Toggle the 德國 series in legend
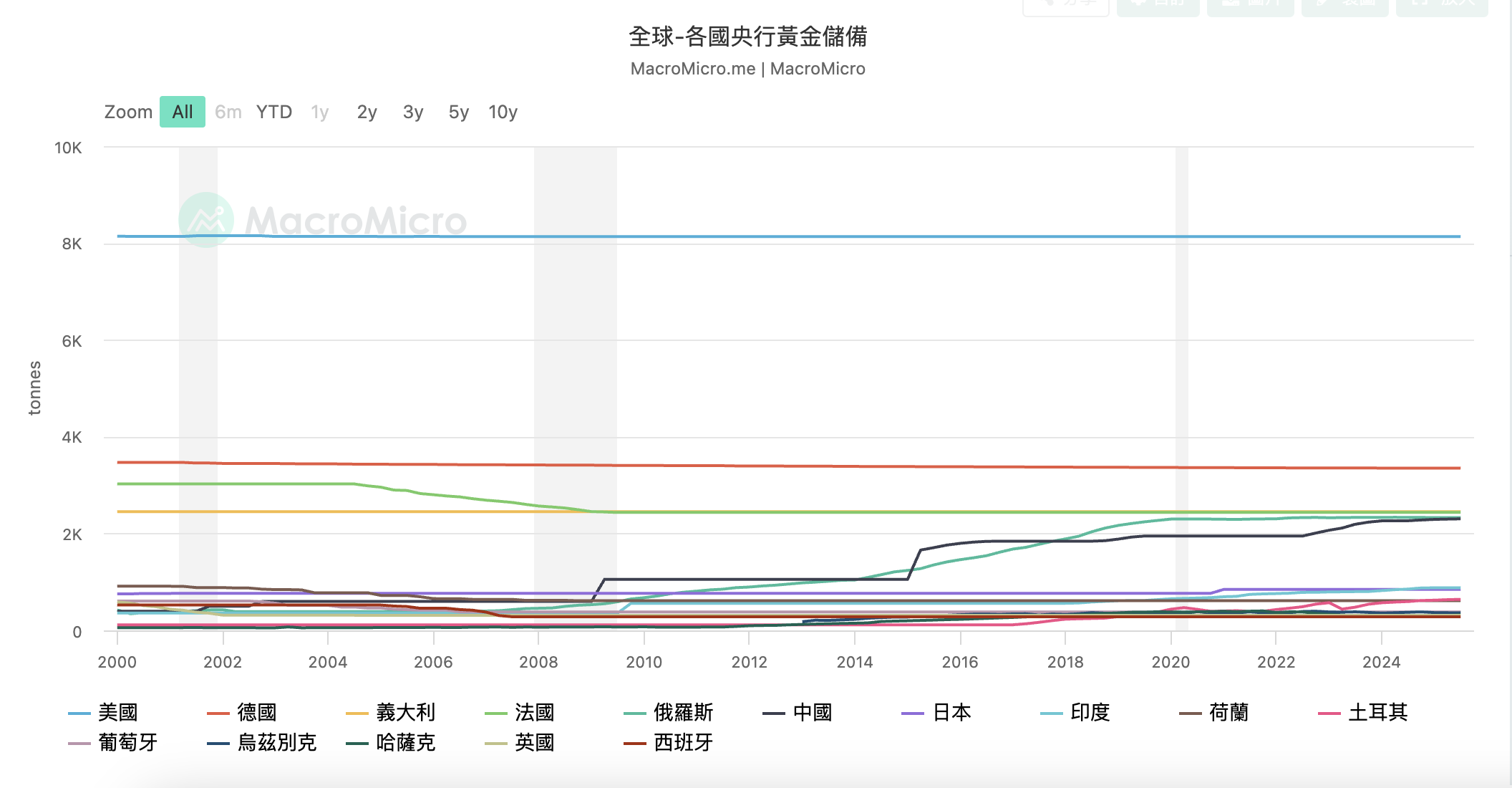 coord(242,713)
